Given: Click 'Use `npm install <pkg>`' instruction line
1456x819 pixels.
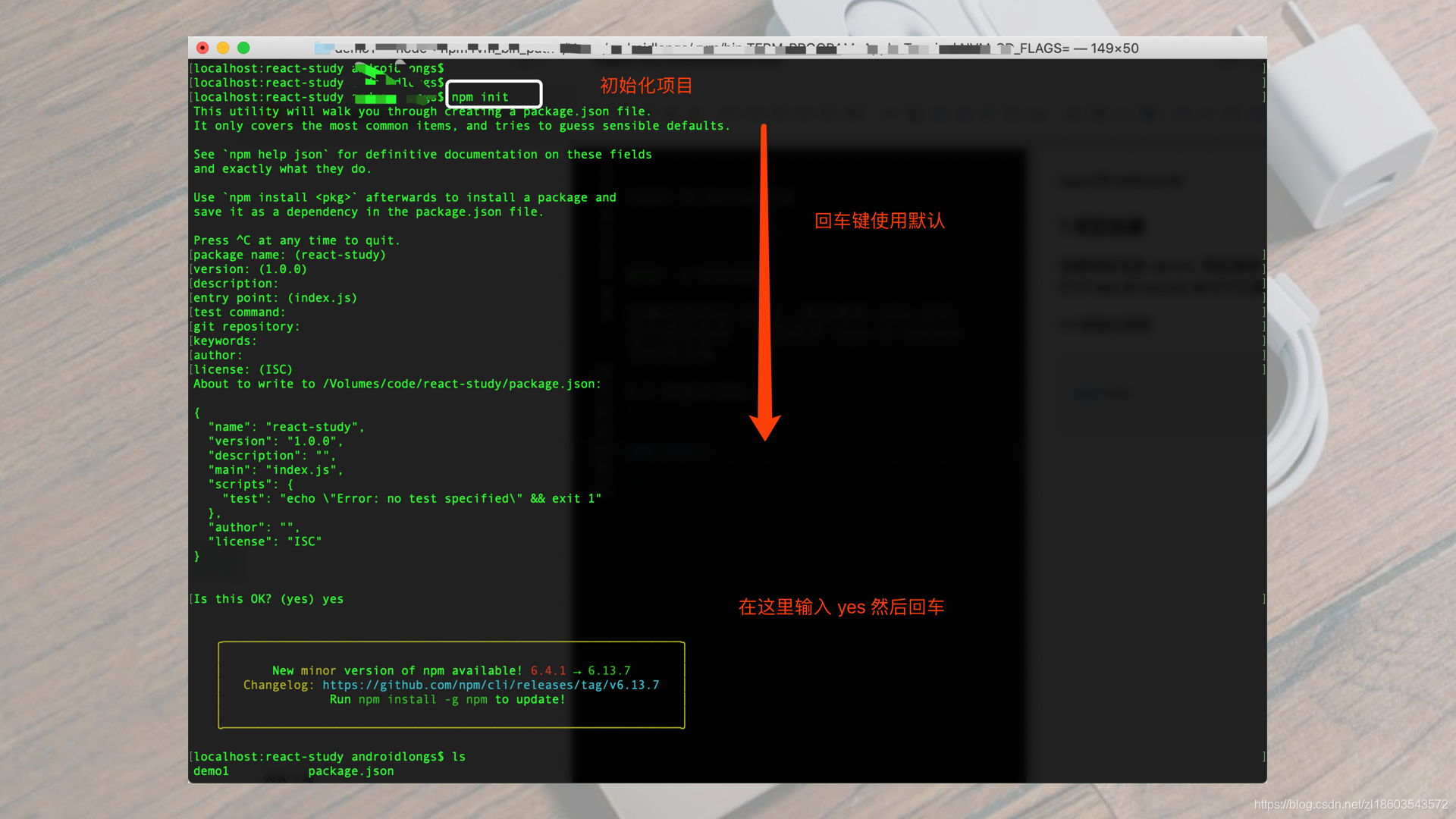Looking at the screenshot, I should (x=405, y=198).
